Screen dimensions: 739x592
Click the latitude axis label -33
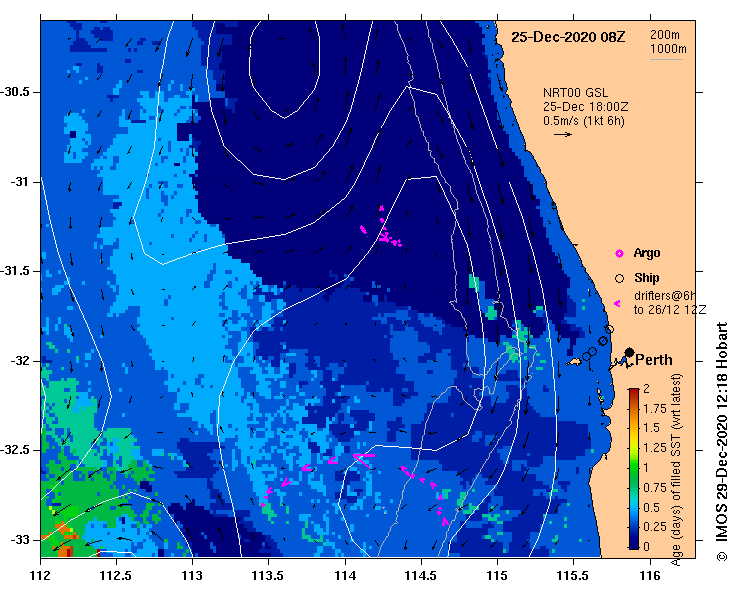pos(20,540)
